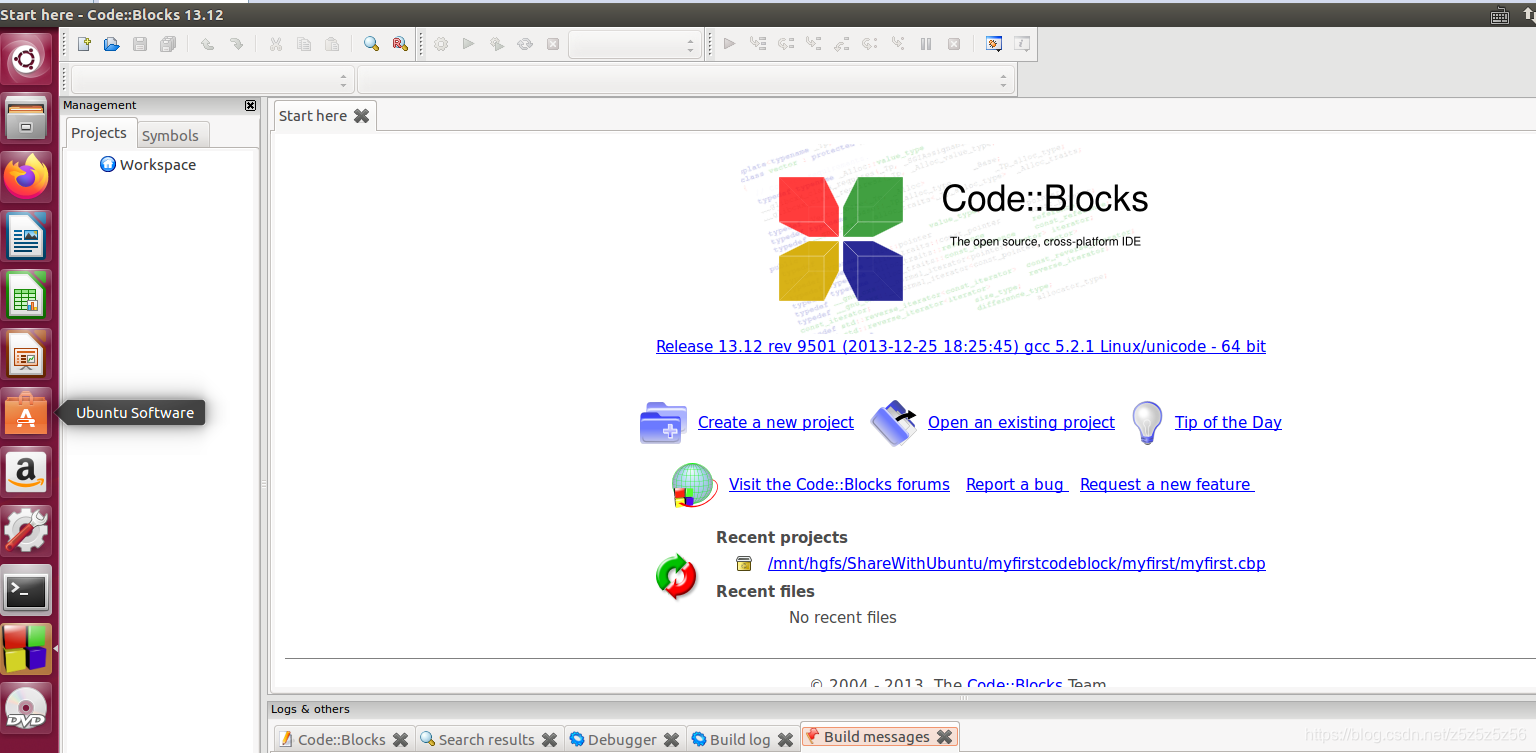This screenshot has height=753, width=1536.
Task: Click the Copy toolbar icon
Action: tap(304, 44)
